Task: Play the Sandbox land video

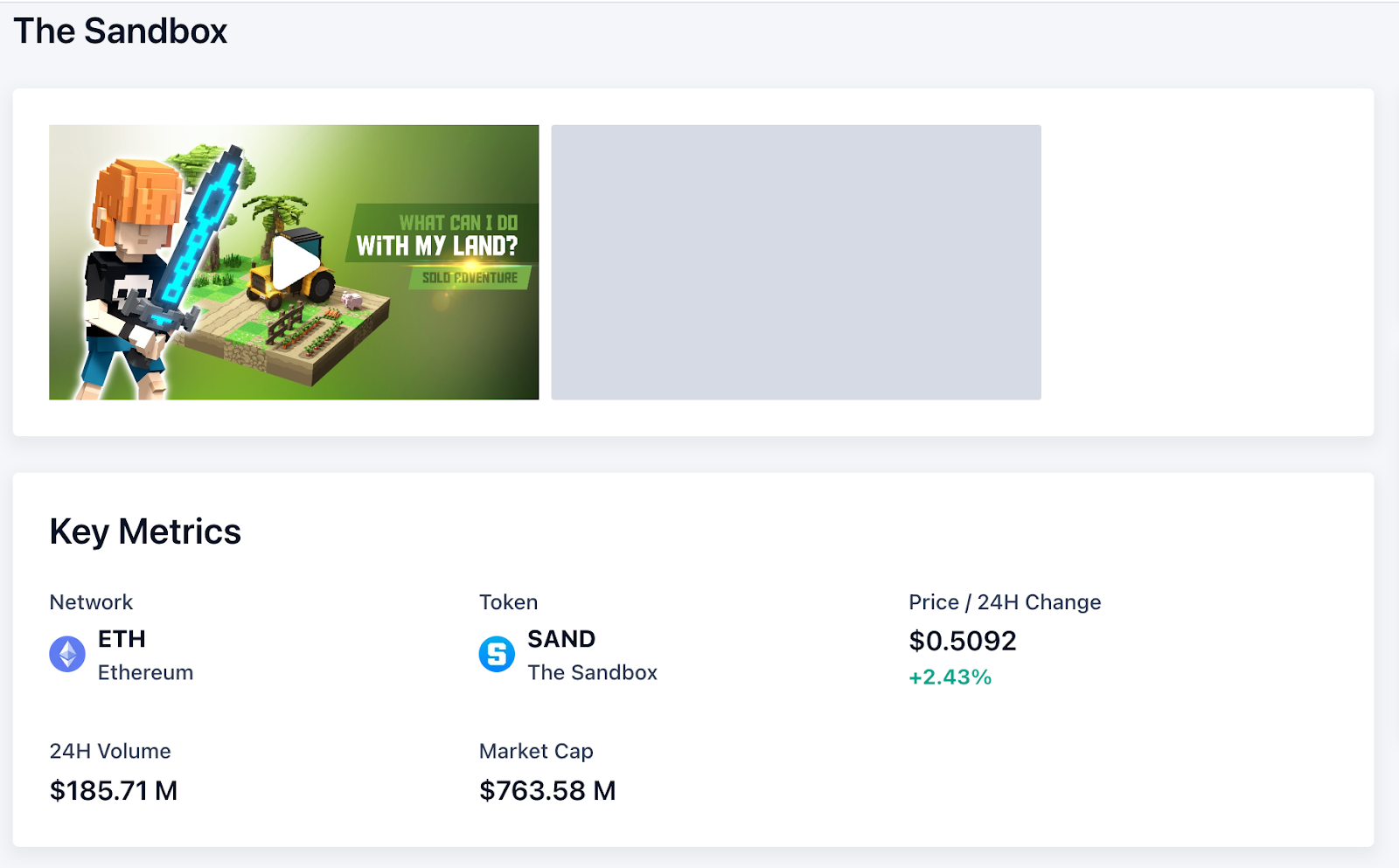Action: [x=295, y=262]
